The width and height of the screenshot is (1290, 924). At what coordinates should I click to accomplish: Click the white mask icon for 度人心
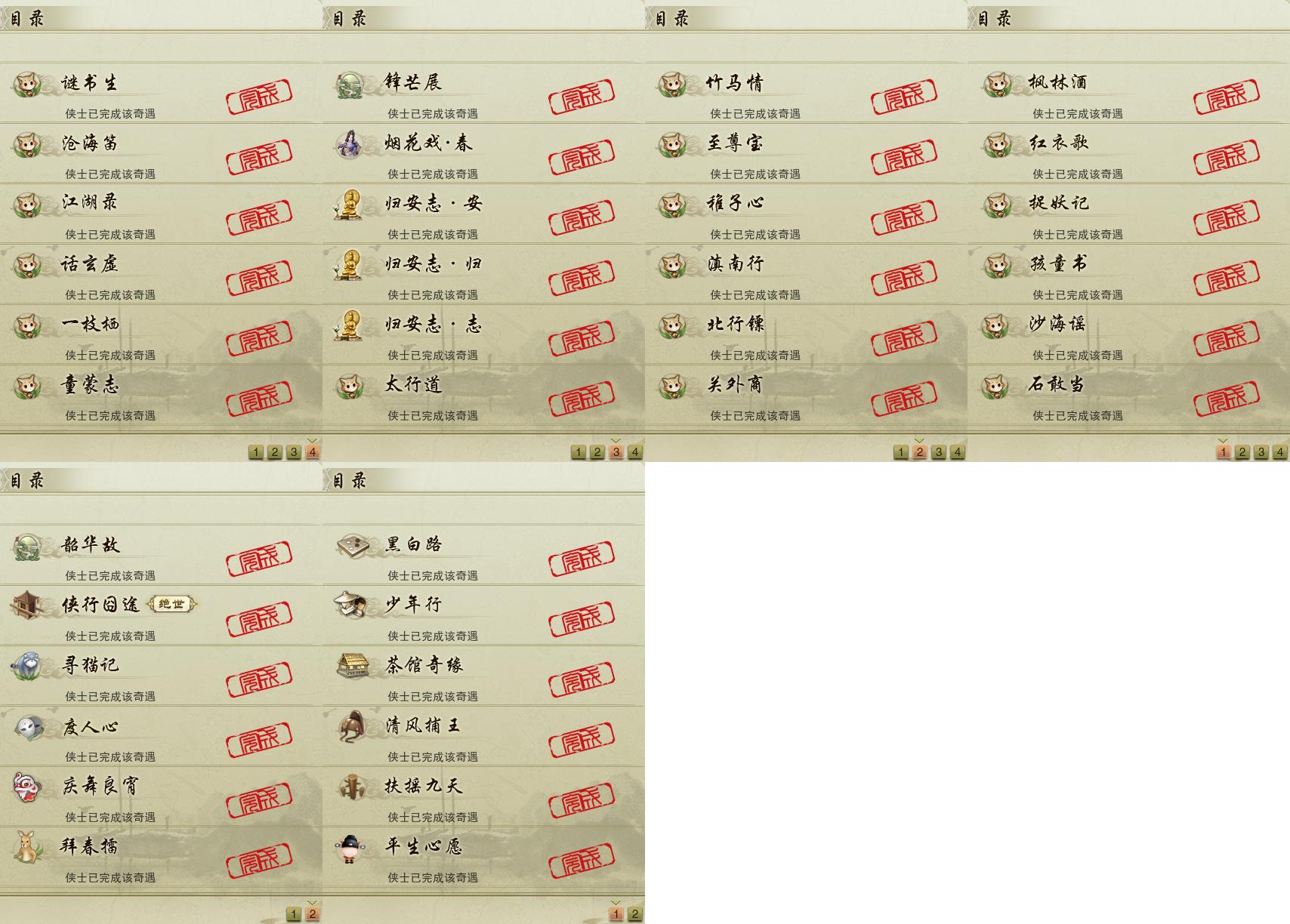coord(28,726)
